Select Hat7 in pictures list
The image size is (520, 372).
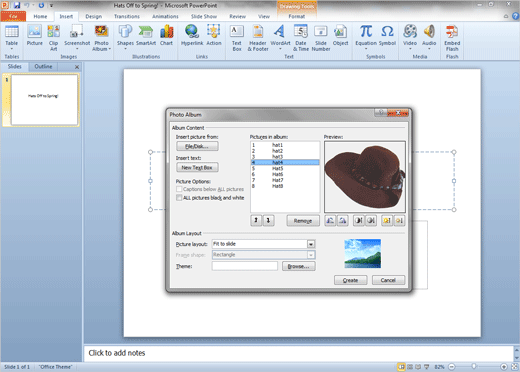285,180
